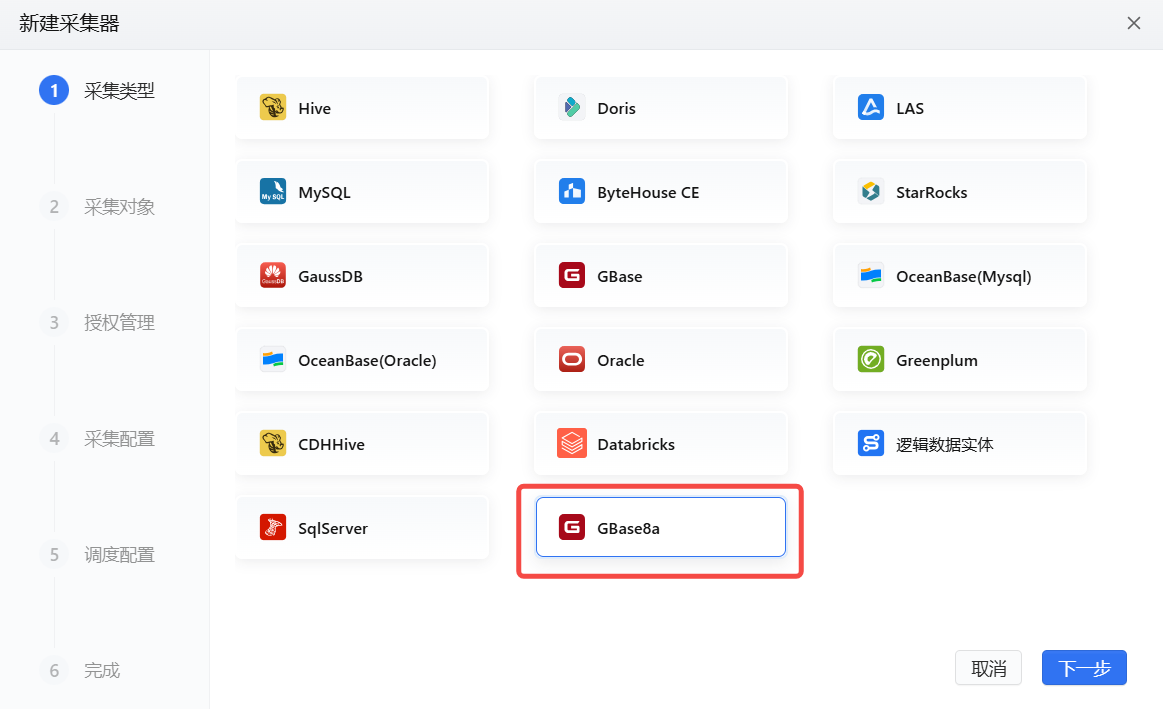This screenshot has height=709, width=1163.
Task: Click the OceanBase(Oracle) logo icon
Action: click(273, 360)
